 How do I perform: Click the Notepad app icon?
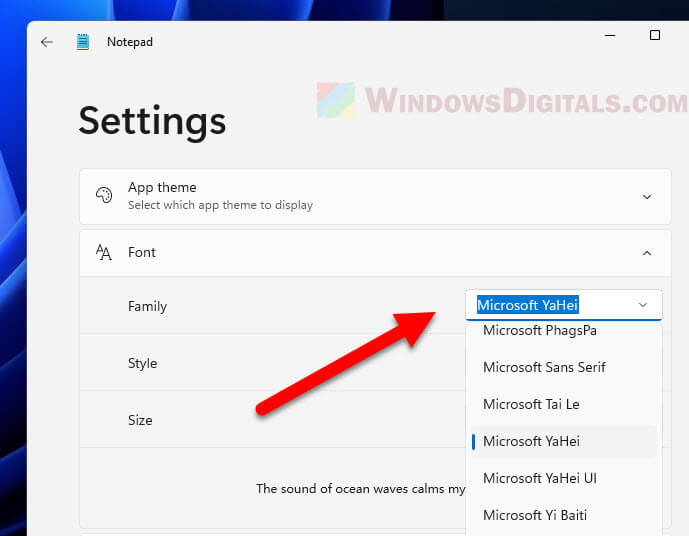click(x=83, y=42)
